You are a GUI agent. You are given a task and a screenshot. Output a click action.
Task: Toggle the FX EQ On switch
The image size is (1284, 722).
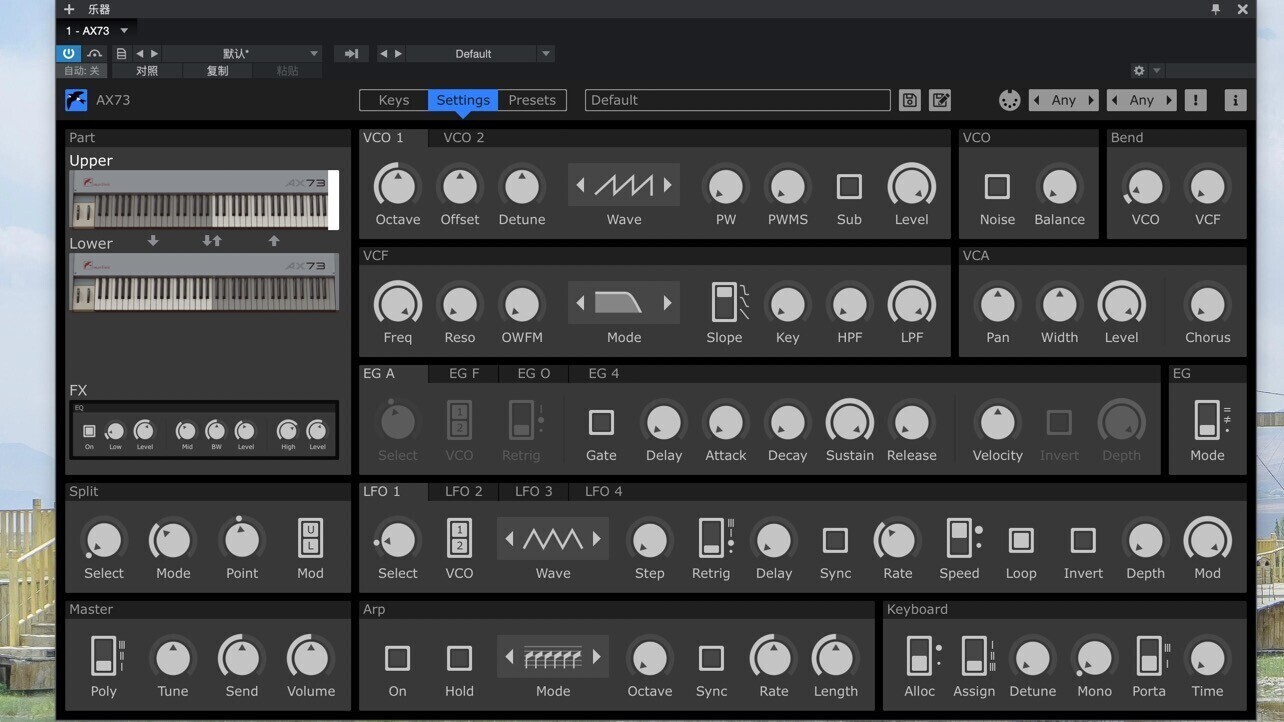point(89,431)
